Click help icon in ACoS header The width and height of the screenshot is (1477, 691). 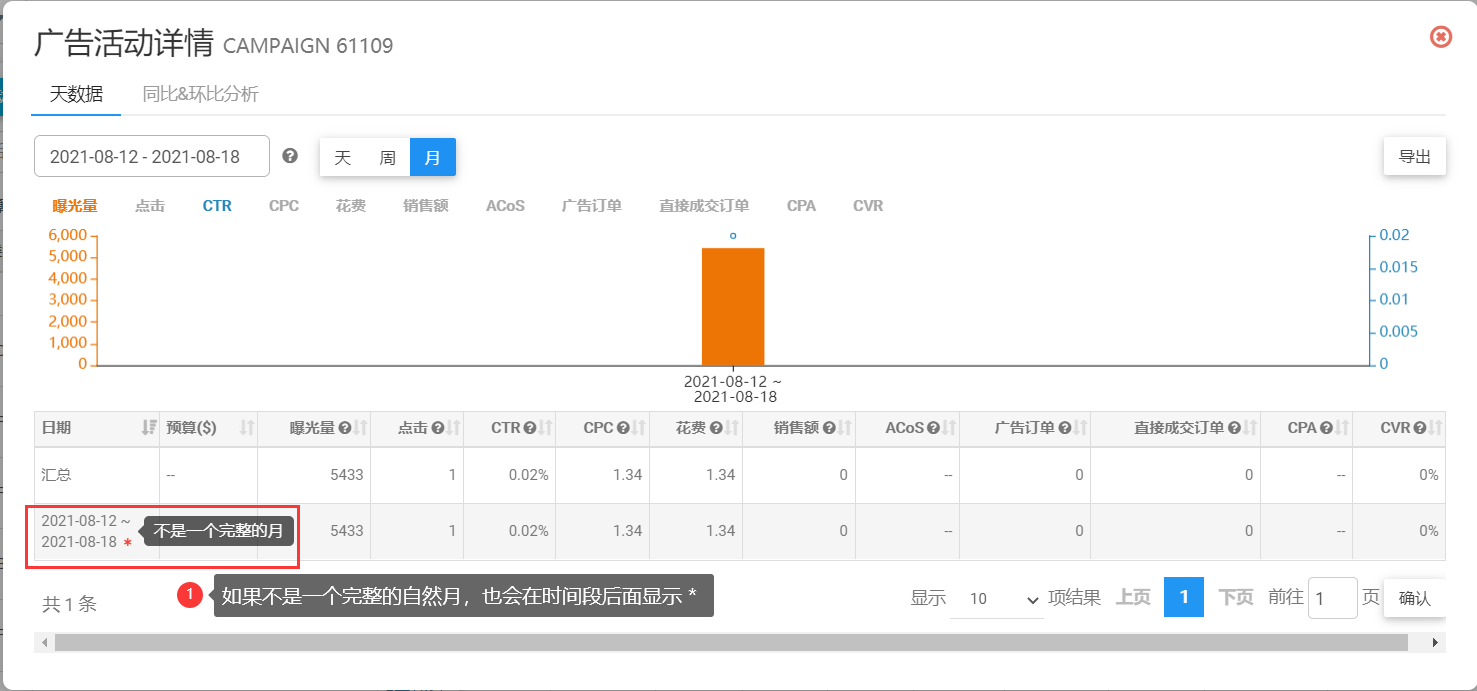pyautogui.click(x=933, y=428)
